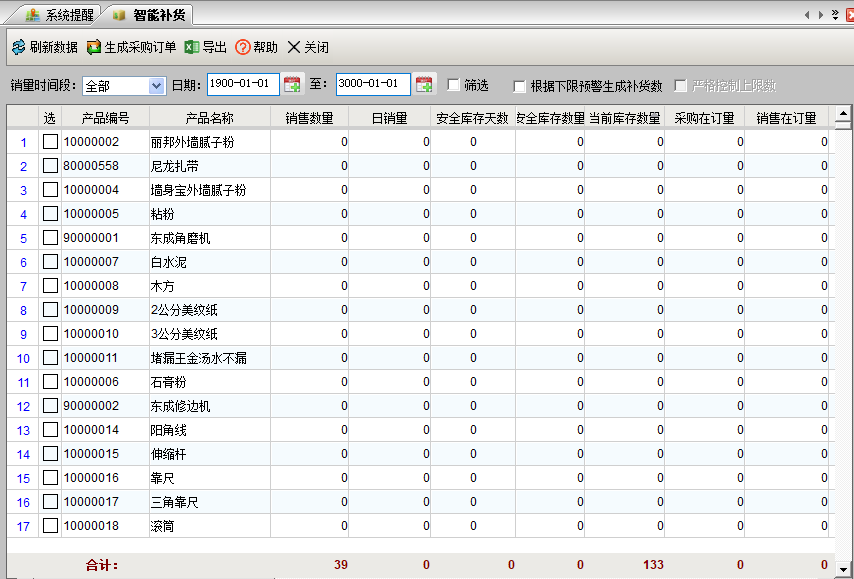
Task: Click the 销售在订量 column header
Action: pyautogui.click(x=786, y=118)
